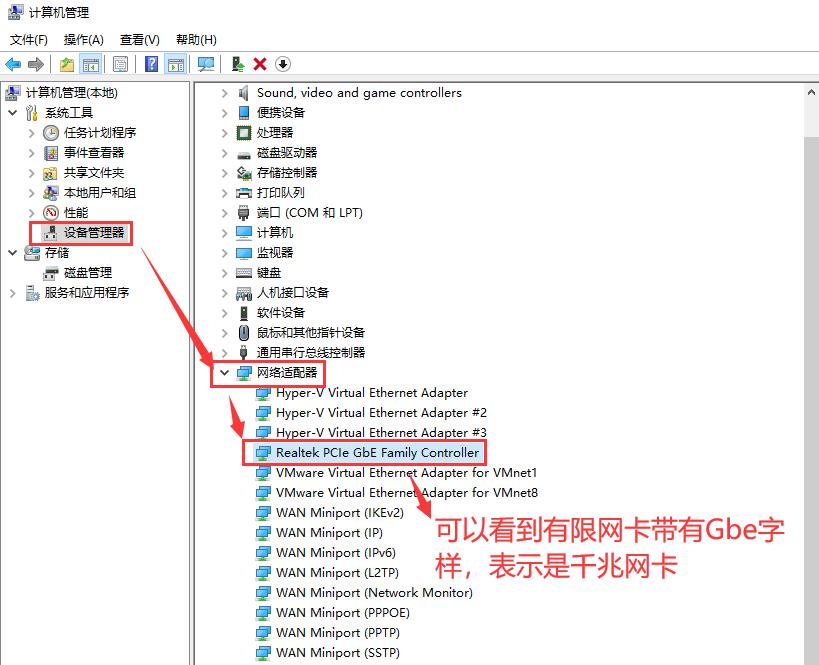Open the 查看(V) menu

(x=139, y=39)
